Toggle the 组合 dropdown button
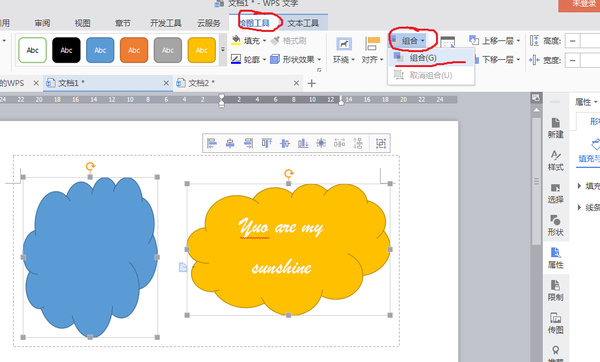600x362 pixels. pos(409,41)
